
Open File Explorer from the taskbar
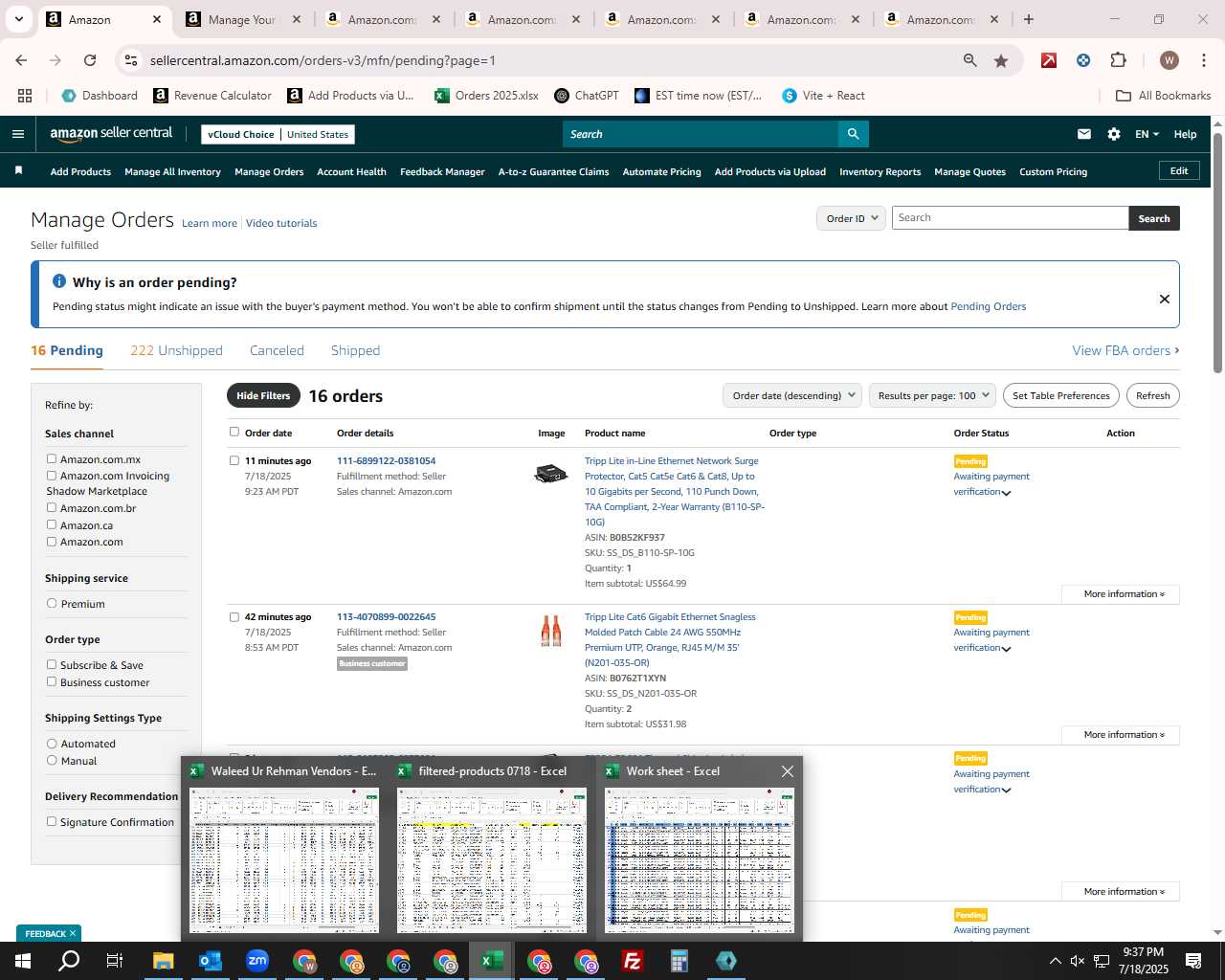(163, 961)
